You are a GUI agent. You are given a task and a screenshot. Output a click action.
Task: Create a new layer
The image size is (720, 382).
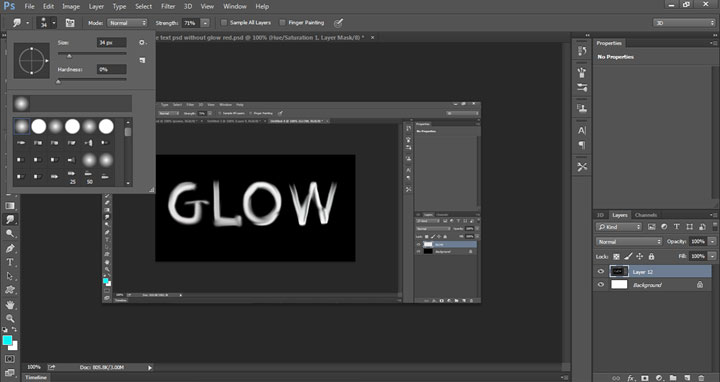[687, 378]
